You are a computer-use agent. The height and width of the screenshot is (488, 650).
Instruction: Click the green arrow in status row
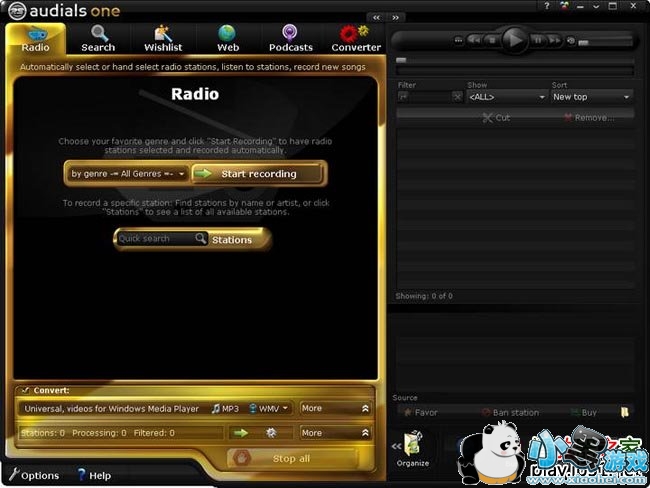click(241, 433)
